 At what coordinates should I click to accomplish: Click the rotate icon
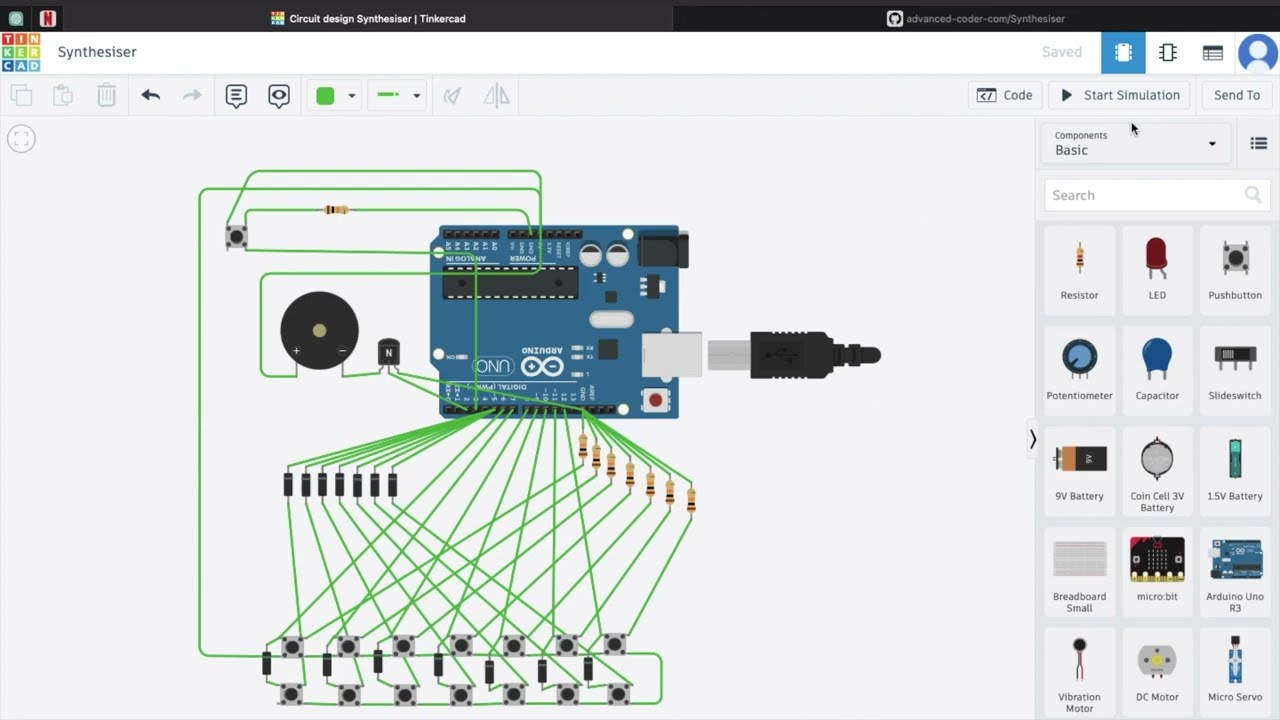coord(452,95)
